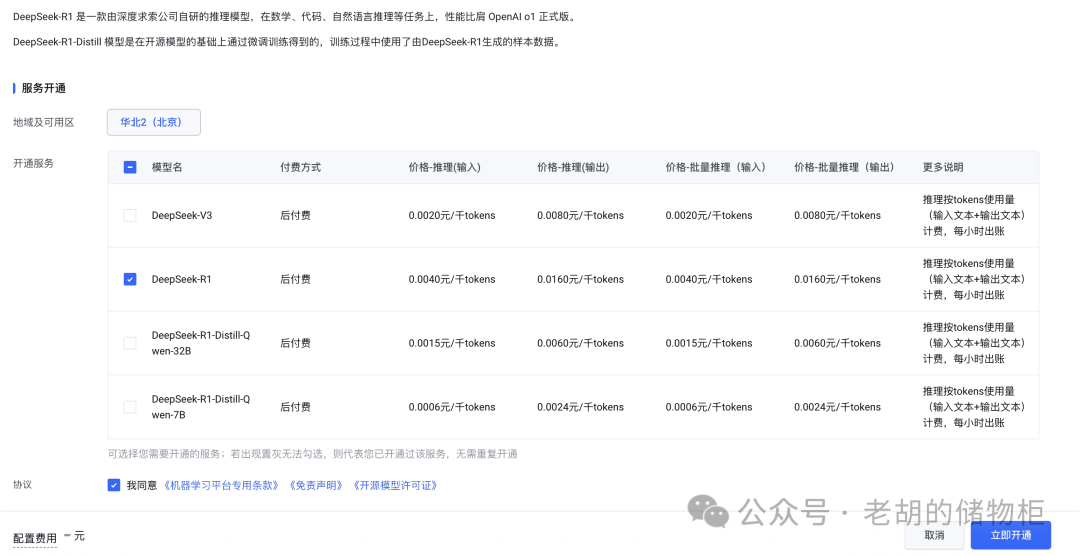Click the 开通服务 label
The height and width of the screenshot is (556, 1080).
33,163
